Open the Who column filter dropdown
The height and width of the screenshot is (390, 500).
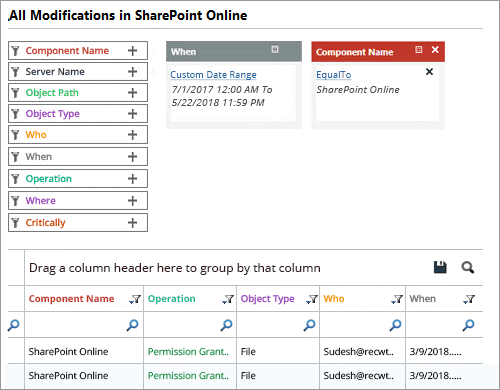pyautogui.click(x=397, y=299)
